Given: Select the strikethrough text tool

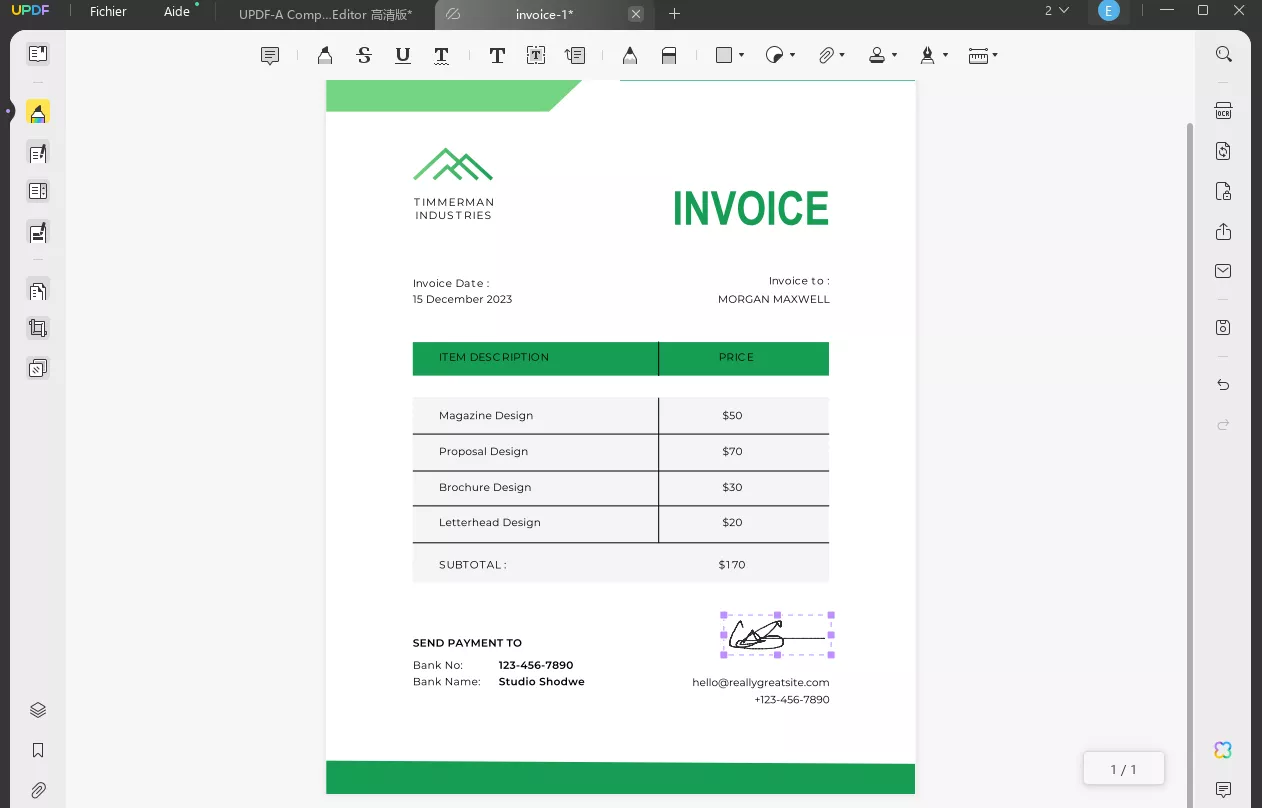Looking at the screenshot, I should pos(363,55).
